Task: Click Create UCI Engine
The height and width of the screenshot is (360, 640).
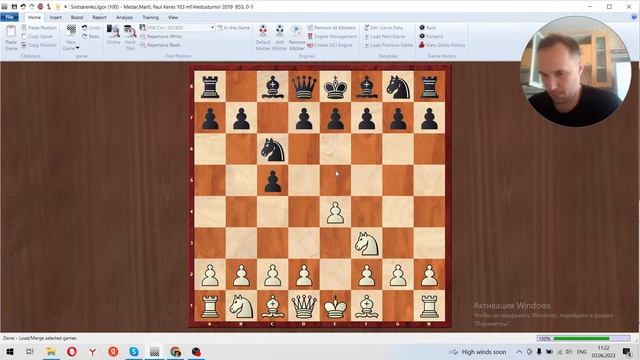Action: (x=329, y=45)
